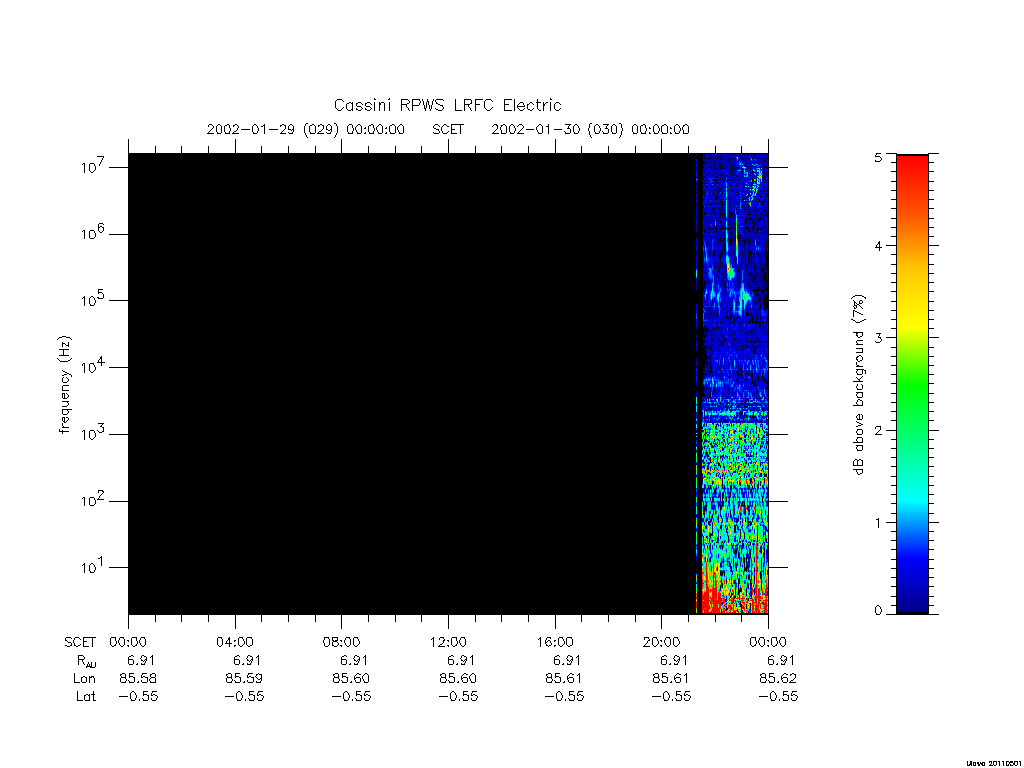The height and width of the screenshot is (768, 1024).
Task: Click the colorbar tick label "0"
Action: coord(878,611)
